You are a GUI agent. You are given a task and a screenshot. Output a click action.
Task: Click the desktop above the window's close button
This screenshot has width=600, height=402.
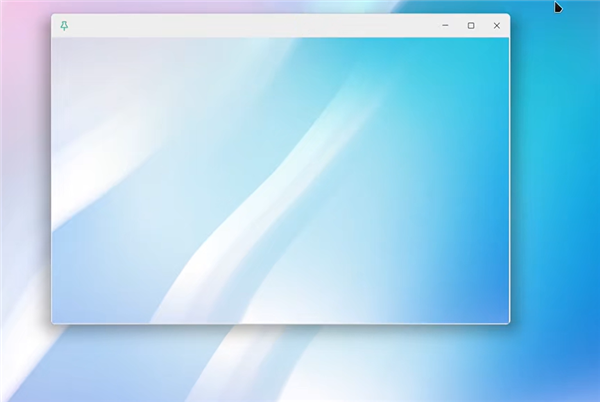click(497, 6)
